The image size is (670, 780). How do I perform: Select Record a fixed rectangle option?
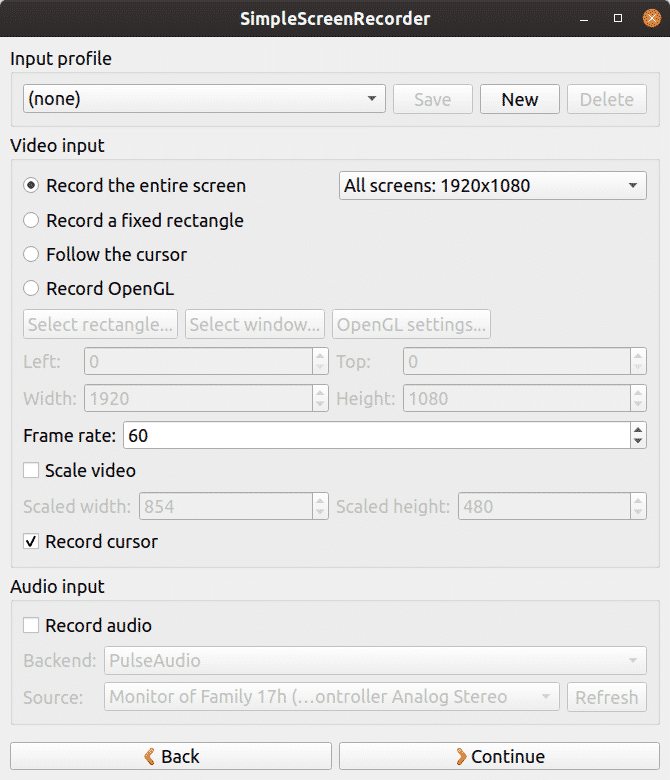[32, 220]
